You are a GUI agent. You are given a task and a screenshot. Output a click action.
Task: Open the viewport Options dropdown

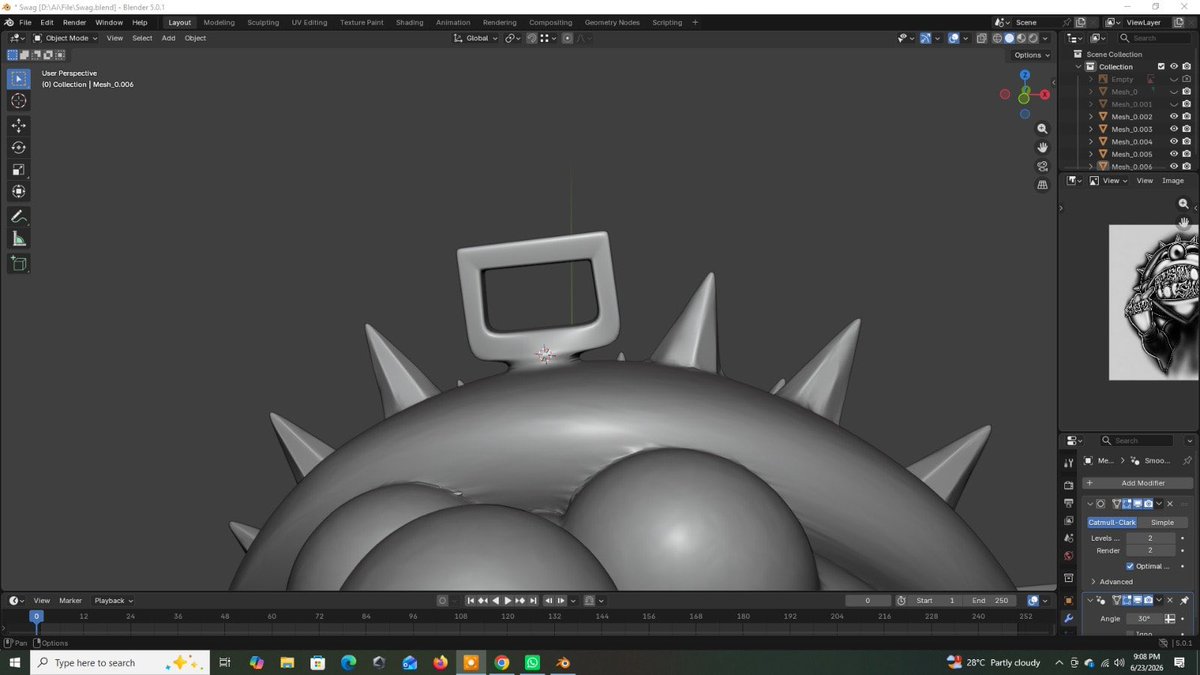[1031, 55]
